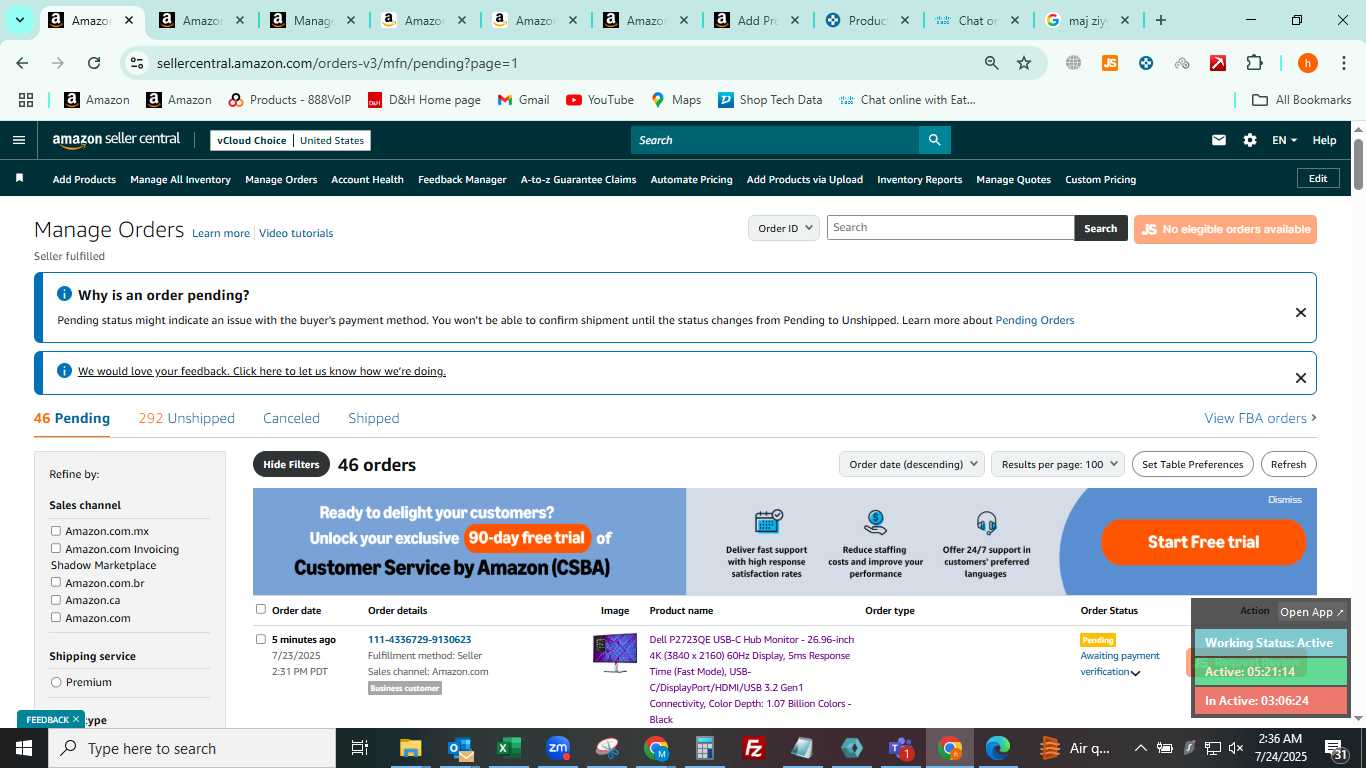Click the Amazon Seller Central logo

pos(116,140)
